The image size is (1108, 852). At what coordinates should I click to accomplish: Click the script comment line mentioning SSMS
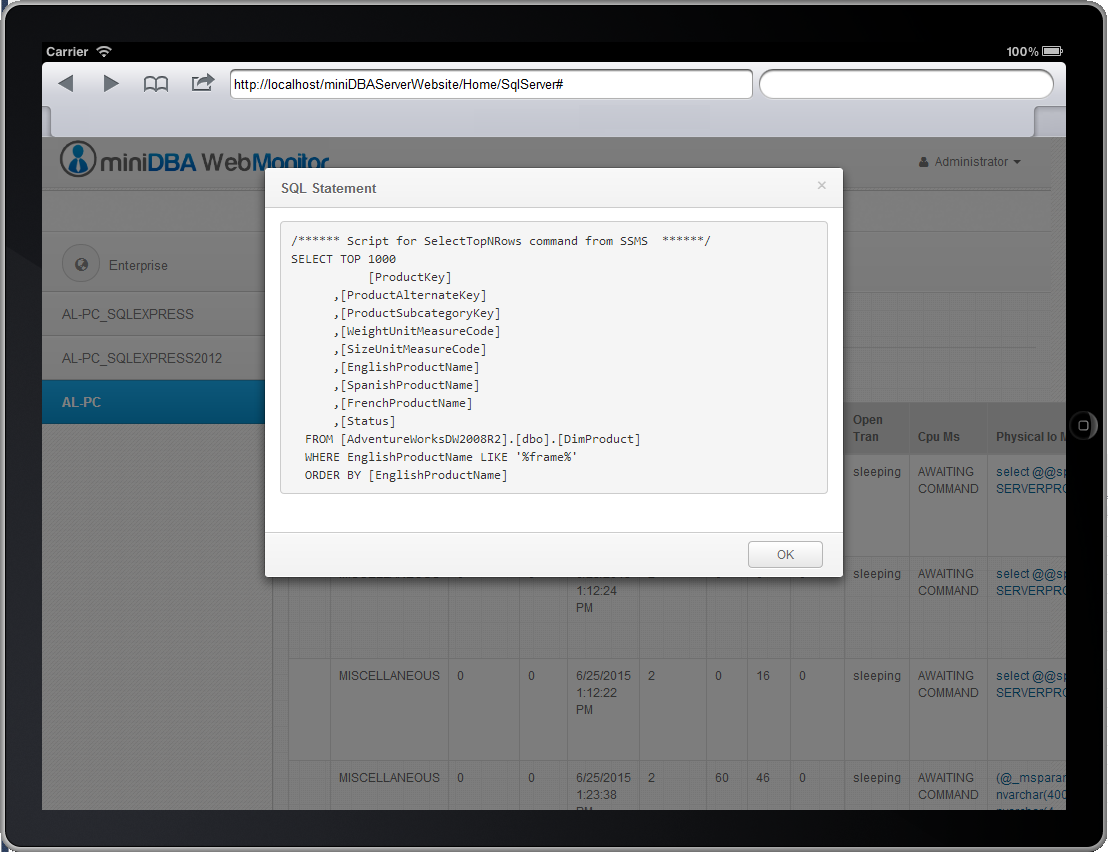click(x=501, y=241)
